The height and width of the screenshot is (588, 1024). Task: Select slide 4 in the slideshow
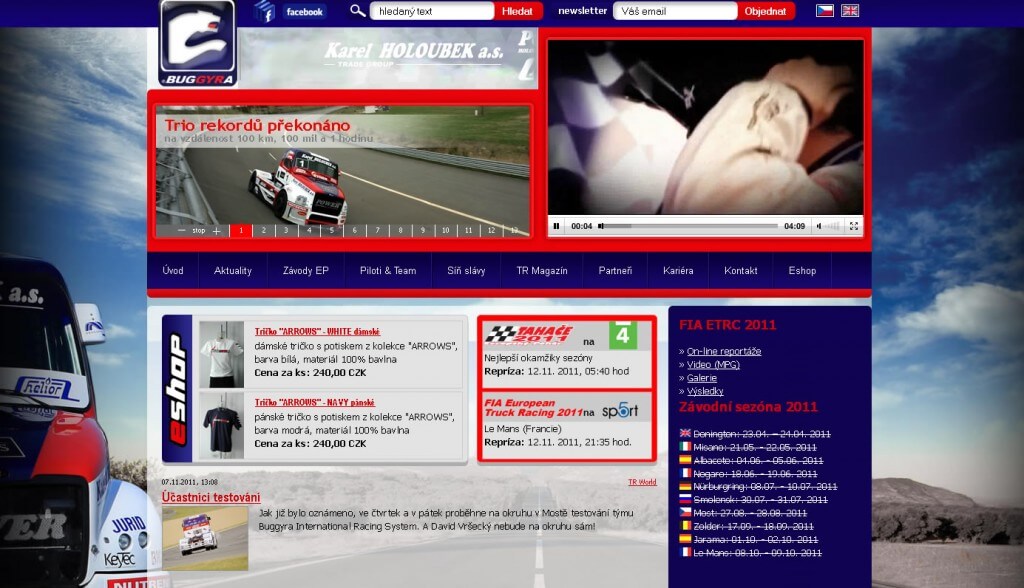(309, 231)
